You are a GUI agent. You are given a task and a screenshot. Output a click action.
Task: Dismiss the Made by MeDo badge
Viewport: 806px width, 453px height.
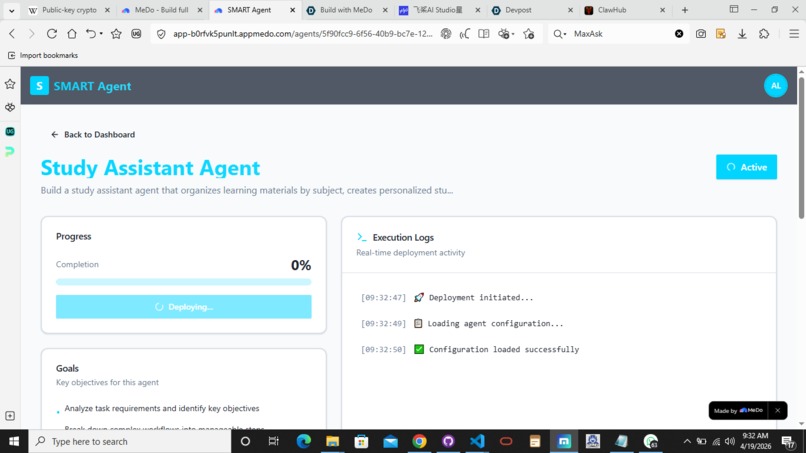777,410
